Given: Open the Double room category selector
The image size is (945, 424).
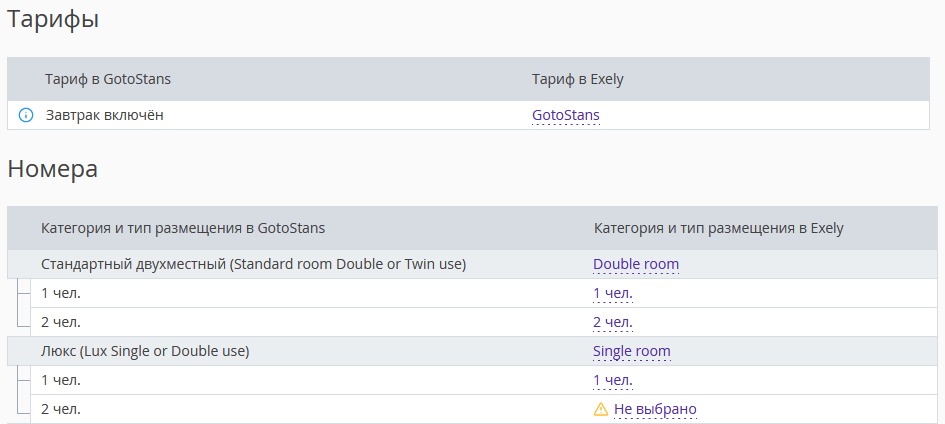Looking at the screenshot, I should pyautogui.click(x=636, y=264).
